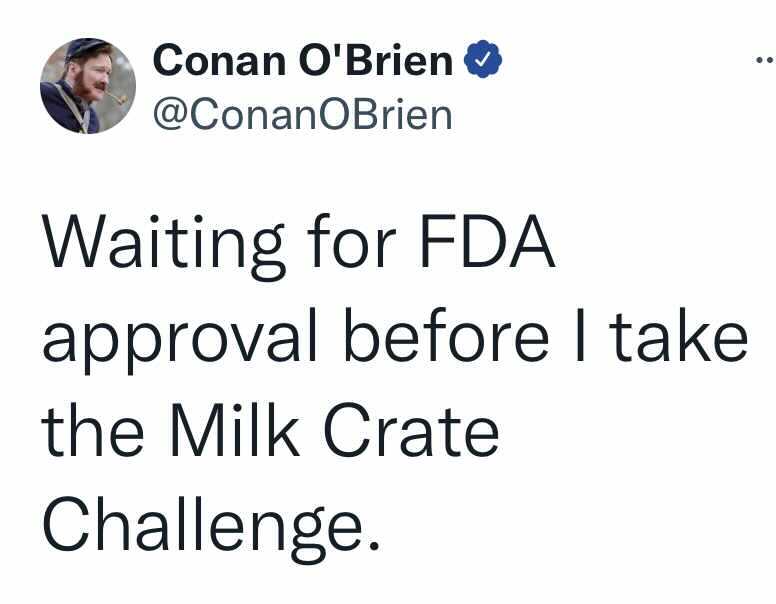Click the pipe in the avatar photo
The width and height of the screenshot is (776, 604).
coord(117,98)
